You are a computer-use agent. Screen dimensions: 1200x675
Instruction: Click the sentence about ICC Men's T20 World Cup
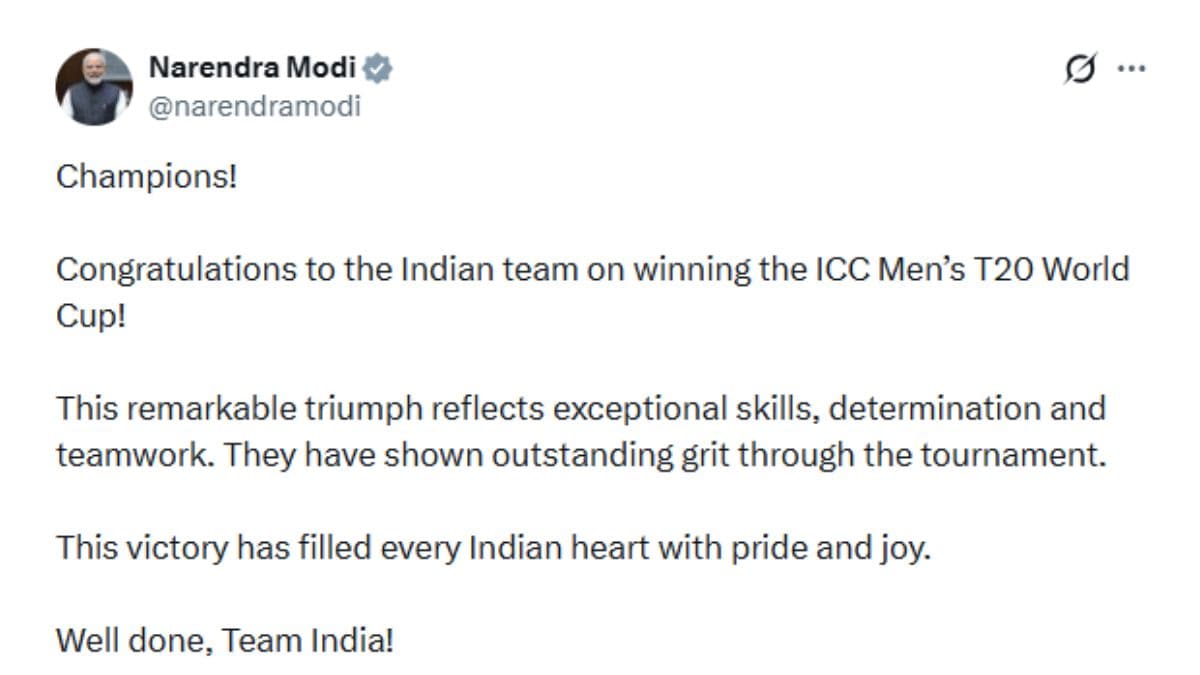(x=594, y=269)
